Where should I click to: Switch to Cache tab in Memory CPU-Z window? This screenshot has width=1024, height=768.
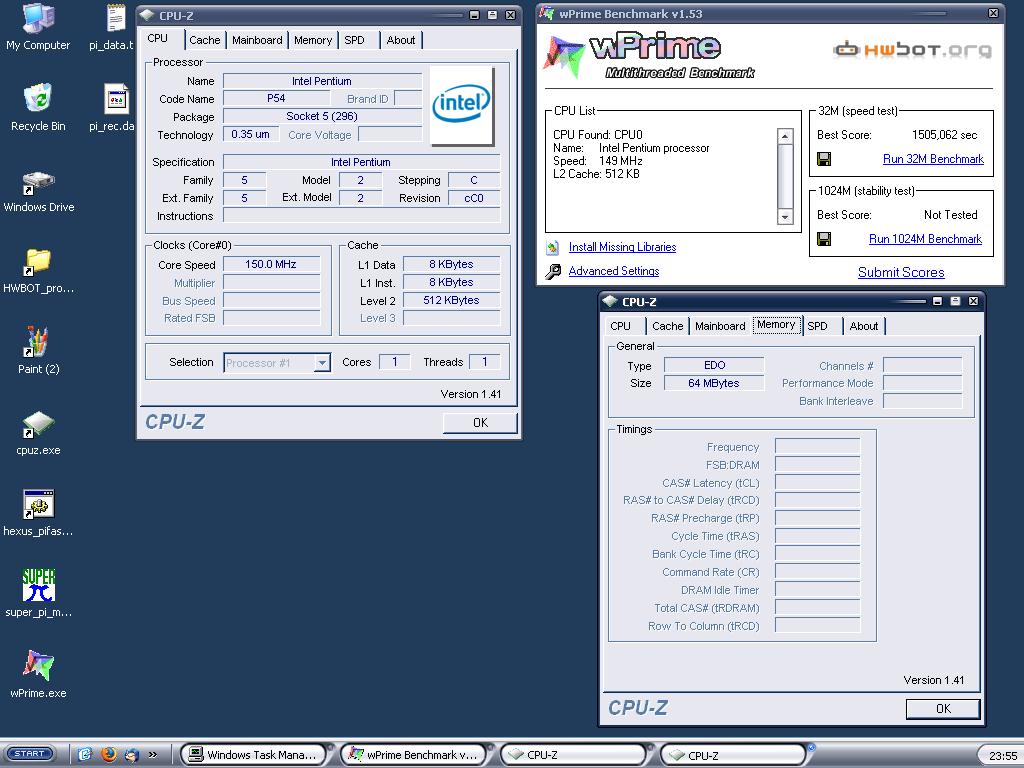point(667,326)
